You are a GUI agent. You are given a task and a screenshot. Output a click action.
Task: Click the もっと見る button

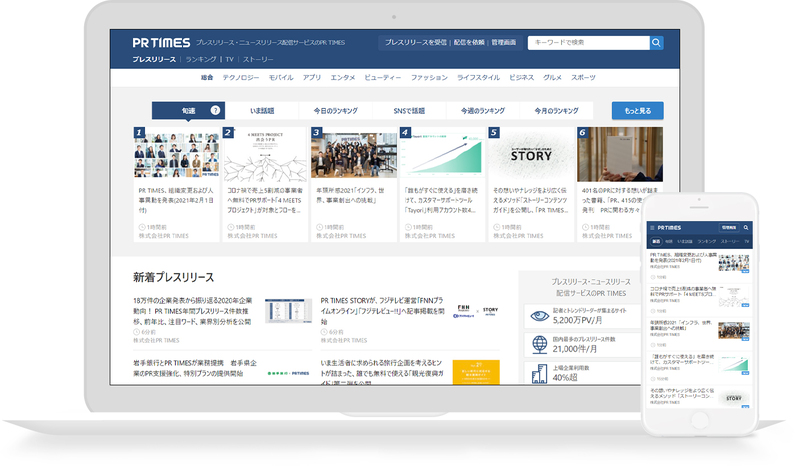click(x=637, y=111)
